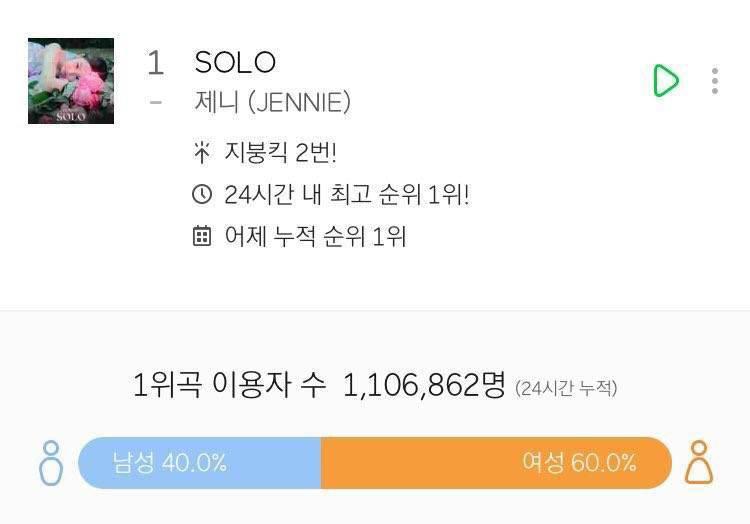Click the male figure icon
Image resolution: width=750 pixels, height=524 pixels.
(x=51, y=463)
